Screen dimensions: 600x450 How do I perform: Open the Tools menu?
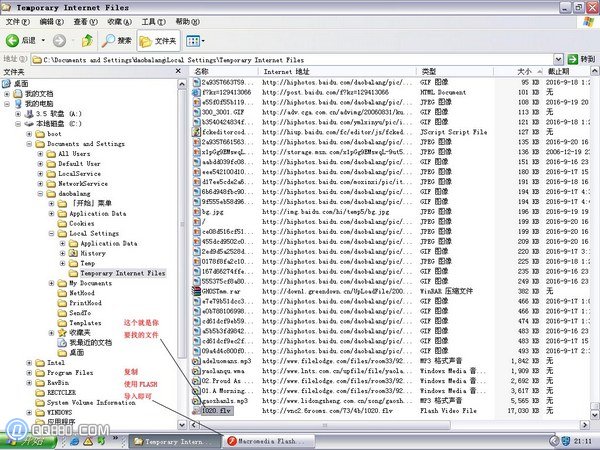(153, 22)
